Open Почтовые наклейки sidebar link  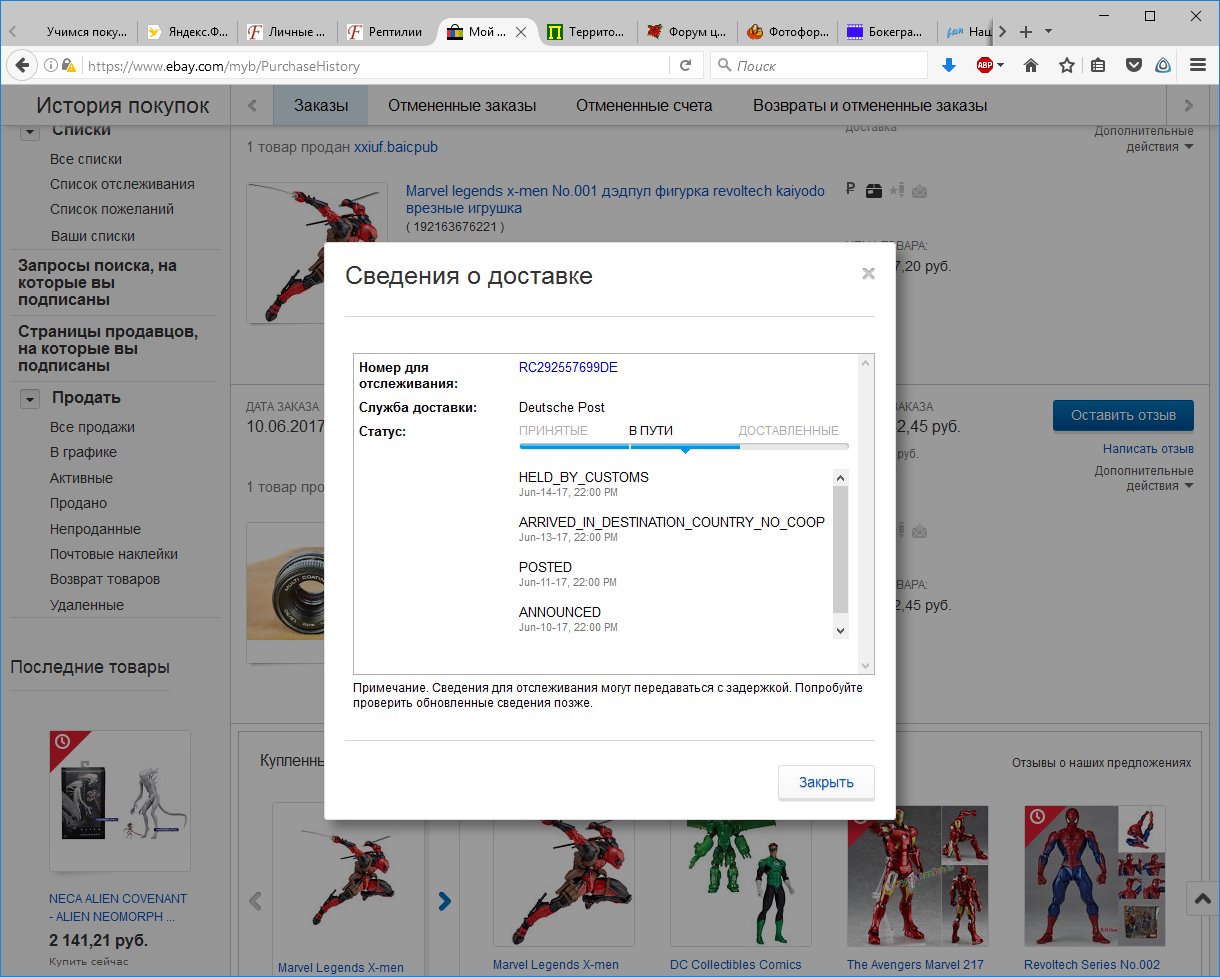pyautogui.click(x=114, y=554)
